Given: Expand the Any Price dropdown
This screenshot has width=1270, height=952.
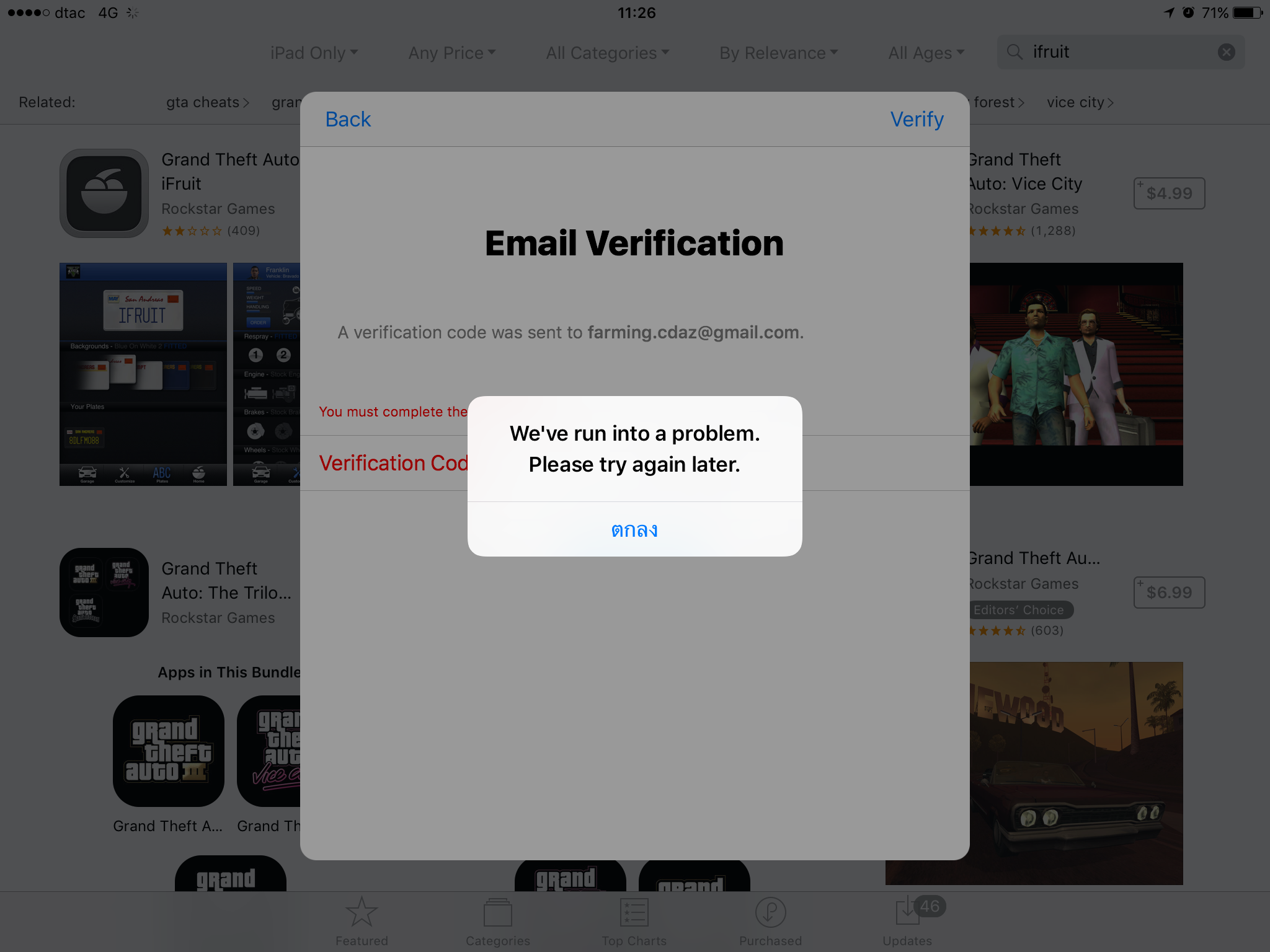Looking at the screenshot, I should pos(452,53).
